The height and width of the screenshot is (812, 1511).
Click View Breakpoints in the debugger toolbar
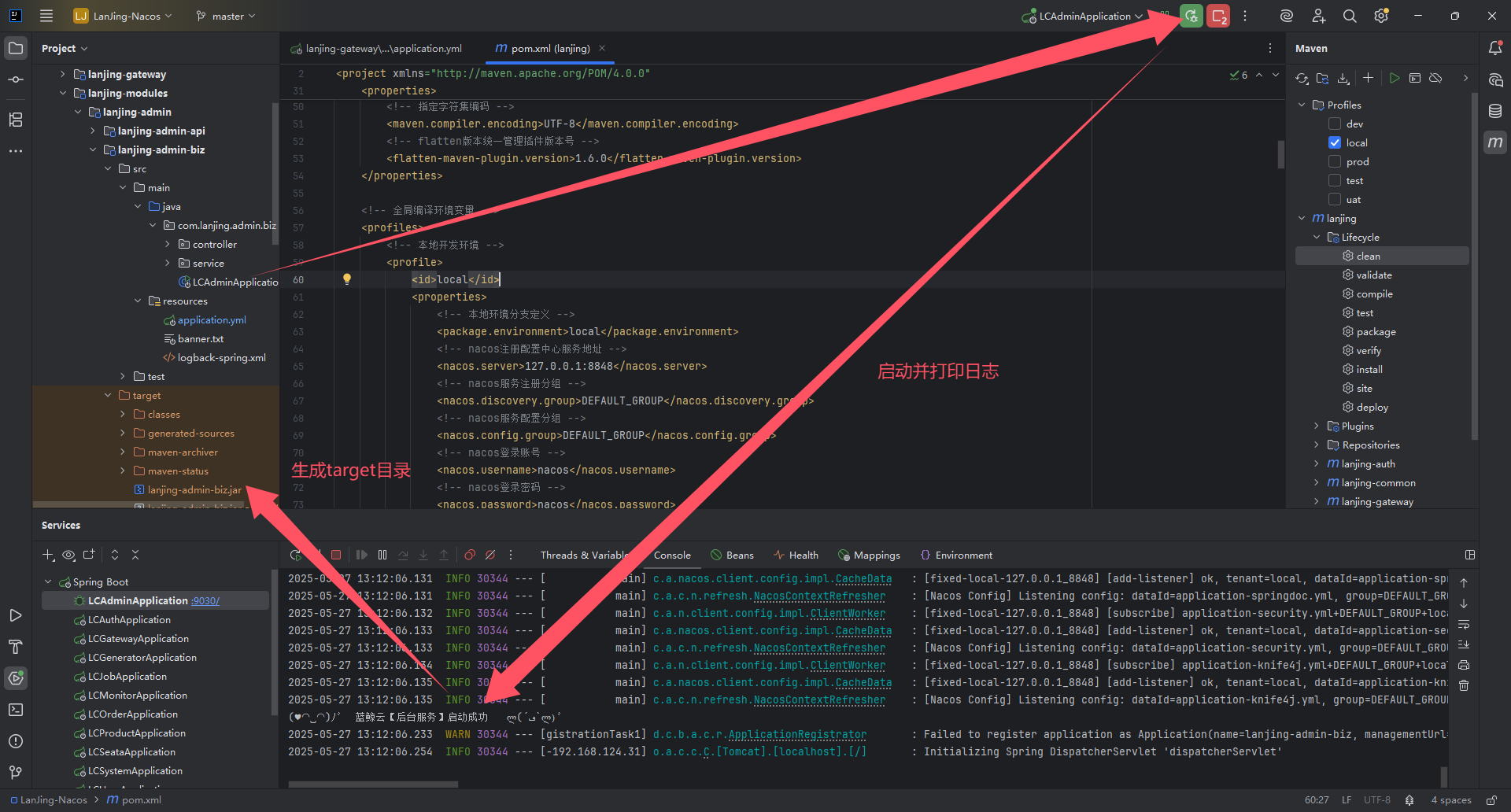[470, 555]
